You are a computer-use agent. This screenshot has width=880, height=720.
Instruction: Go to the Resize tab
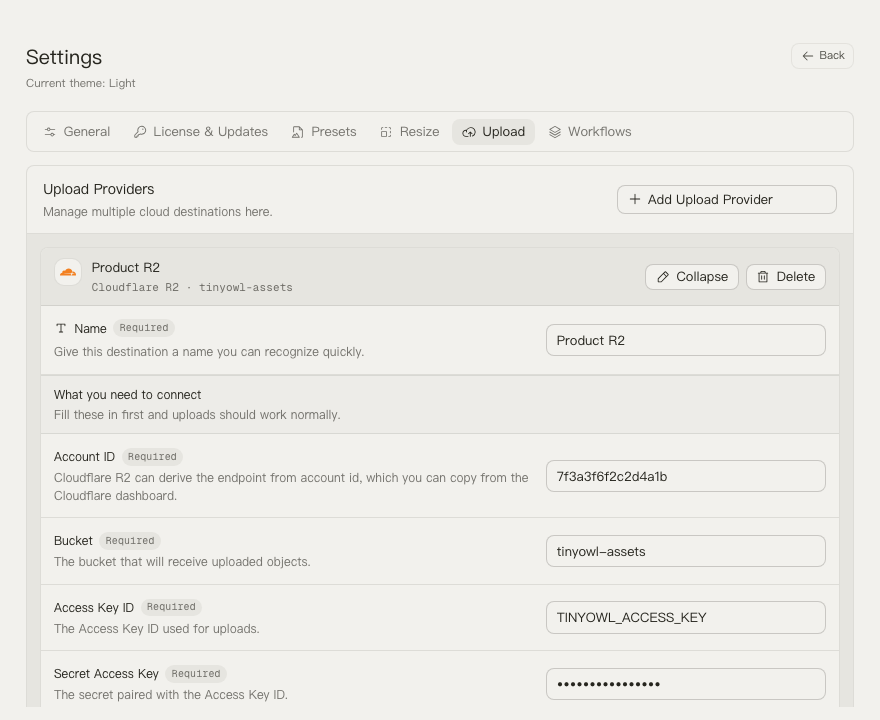[x=410, y=132]
